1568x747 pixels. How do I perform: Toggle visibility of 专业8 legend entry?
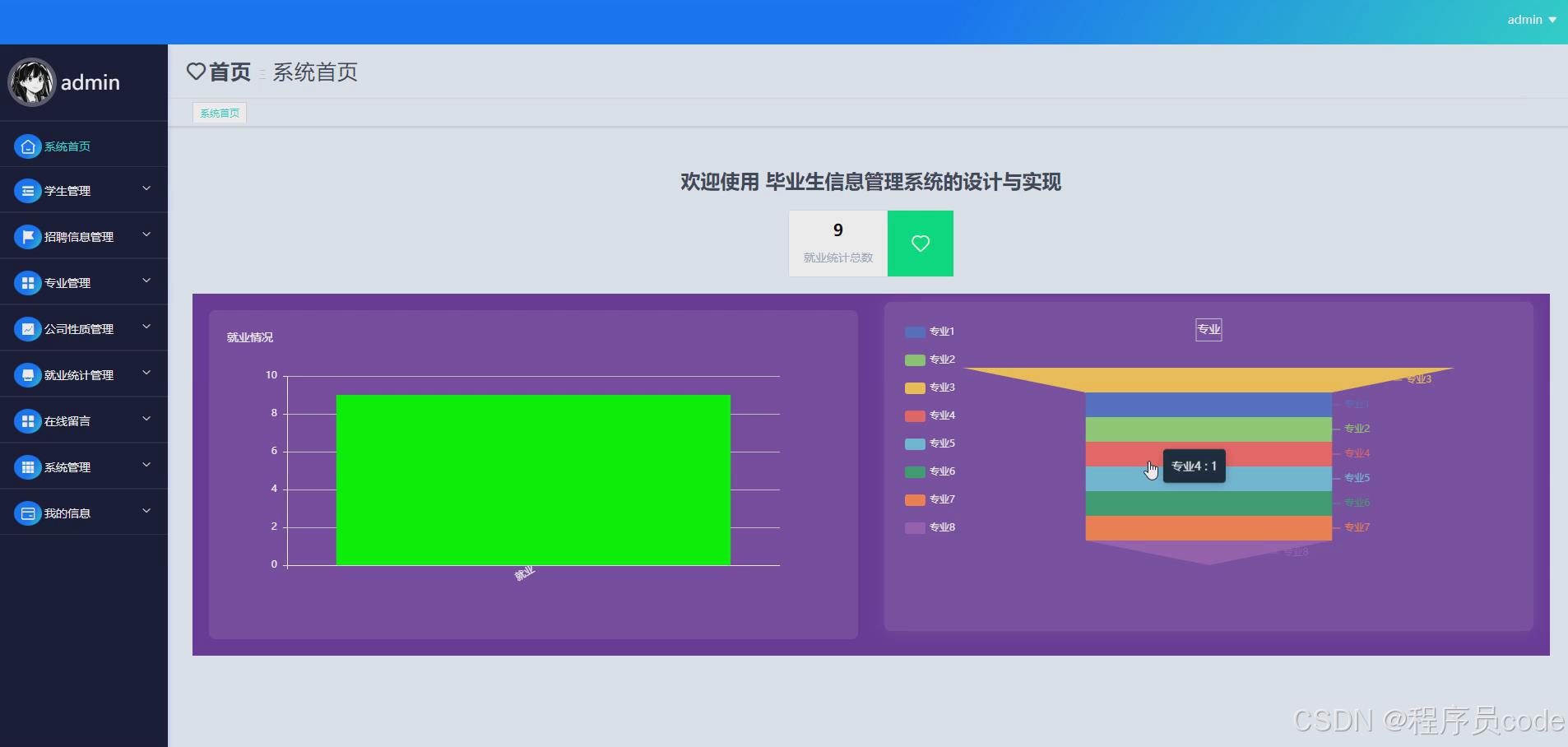coord(914,527)
